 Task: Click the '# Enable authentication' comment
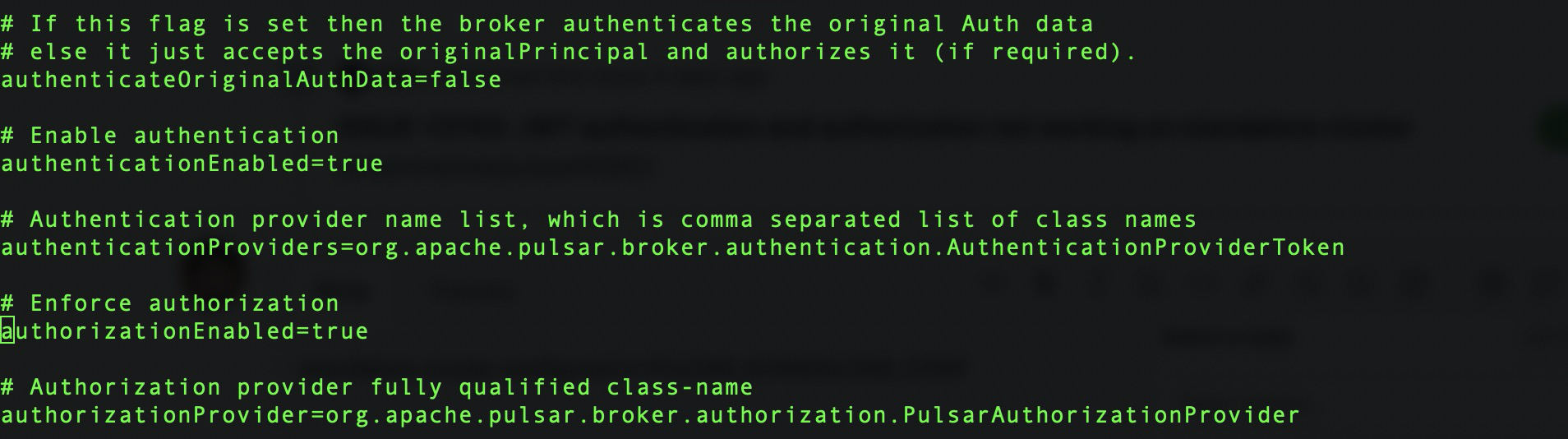pyautogui.click(x=169, y=136)
